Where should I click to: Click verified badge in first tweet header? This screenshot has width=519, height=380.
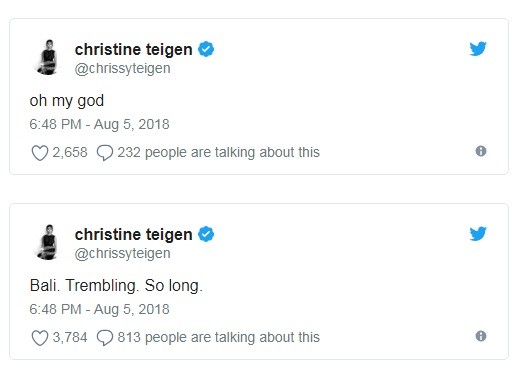tap(206, 49)
